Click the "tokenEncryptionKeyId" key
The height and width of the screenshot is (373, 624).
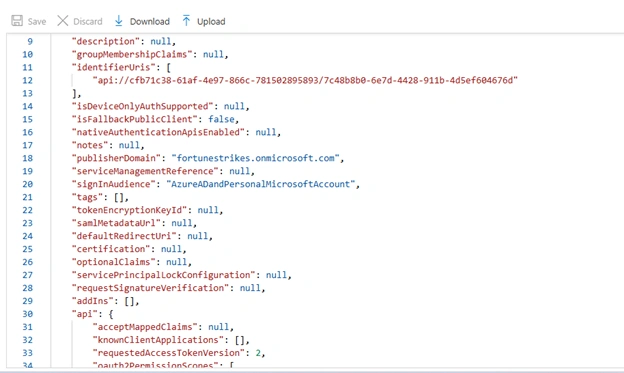point(129,210)
